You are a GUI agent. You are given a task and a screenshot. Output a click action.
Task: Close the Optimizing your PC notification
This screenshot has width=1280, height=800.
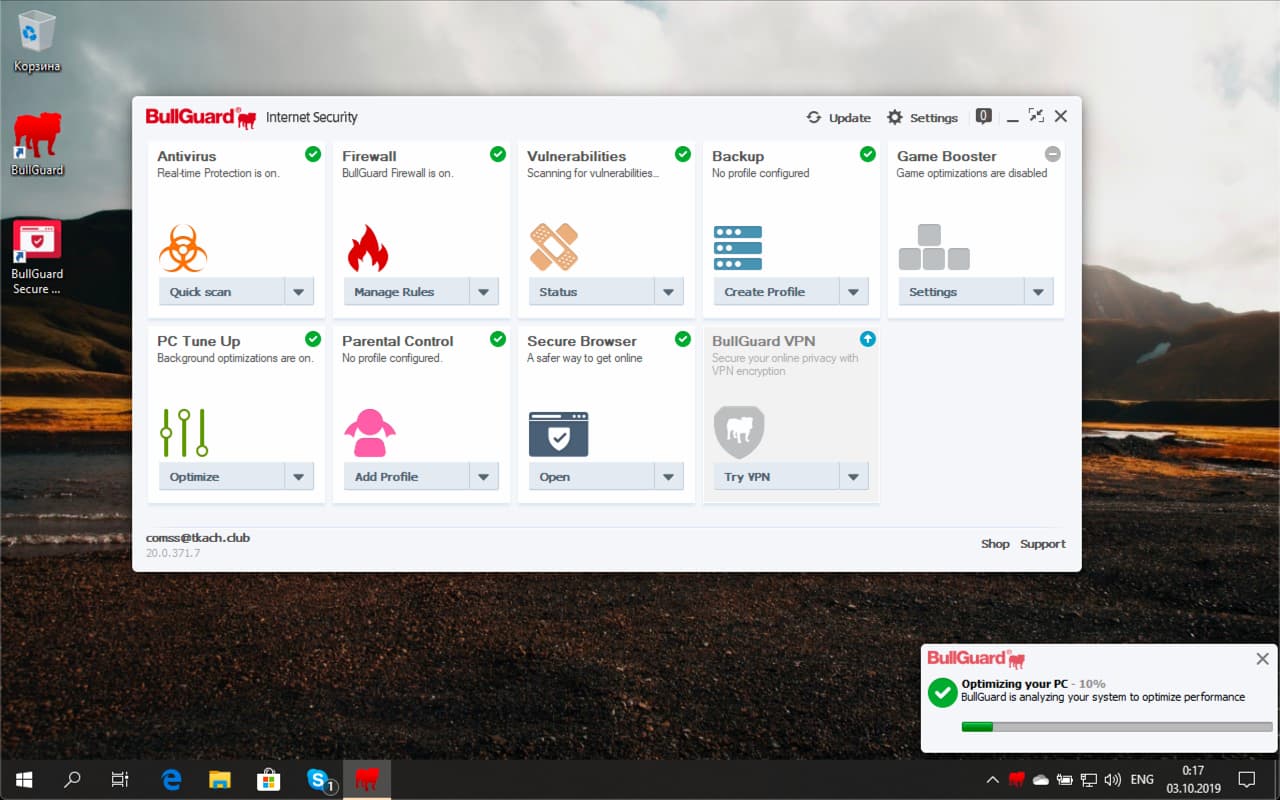[1262, 659]
